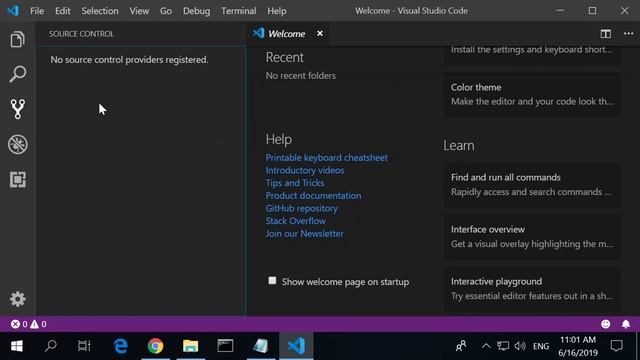Click the 'No recent folders' text
The height and width of the screenshot is (360, 640).
coord(301,76)
